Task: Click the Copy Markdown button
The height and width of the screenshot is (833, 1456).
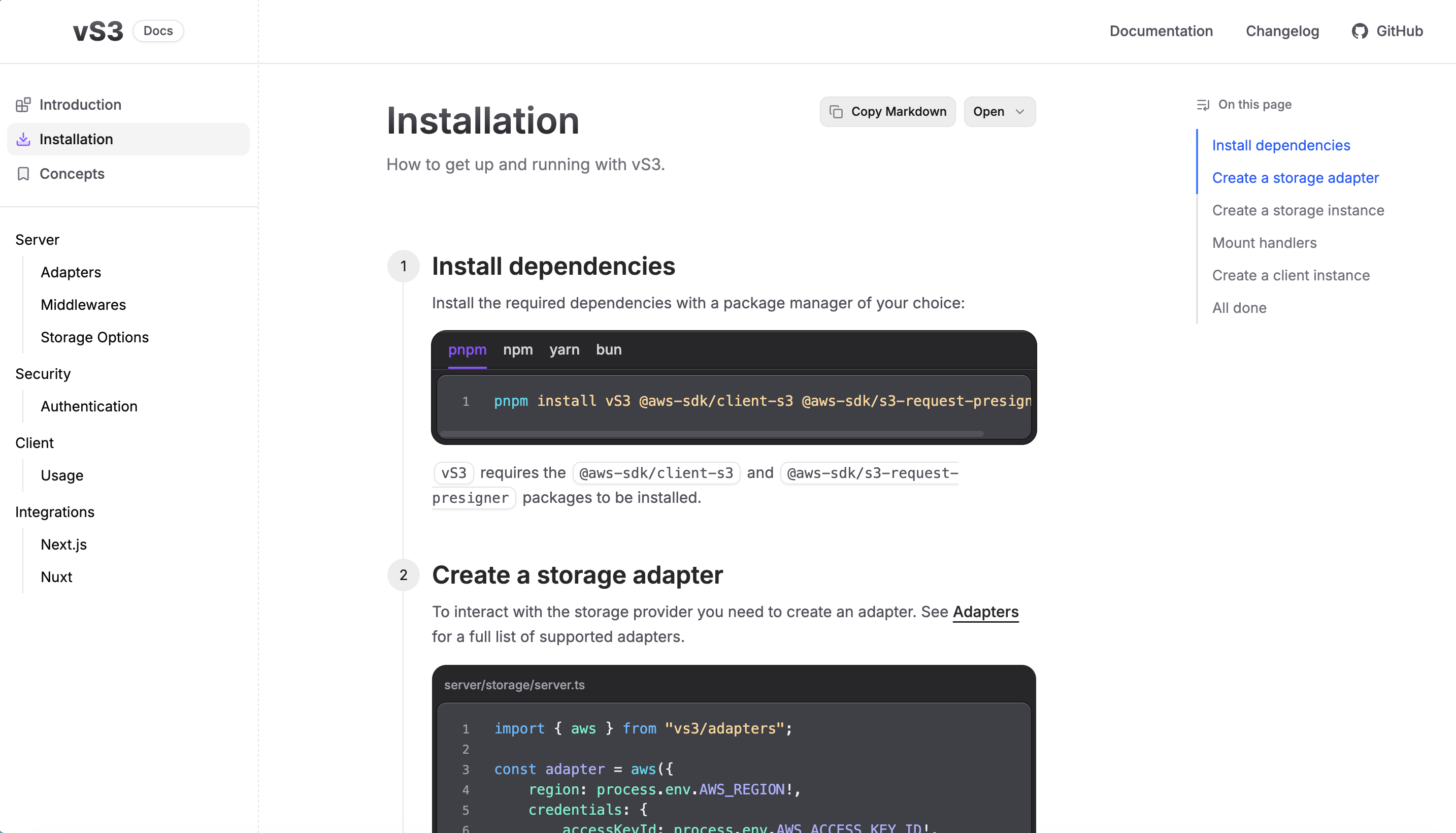Action: [887, 112]
